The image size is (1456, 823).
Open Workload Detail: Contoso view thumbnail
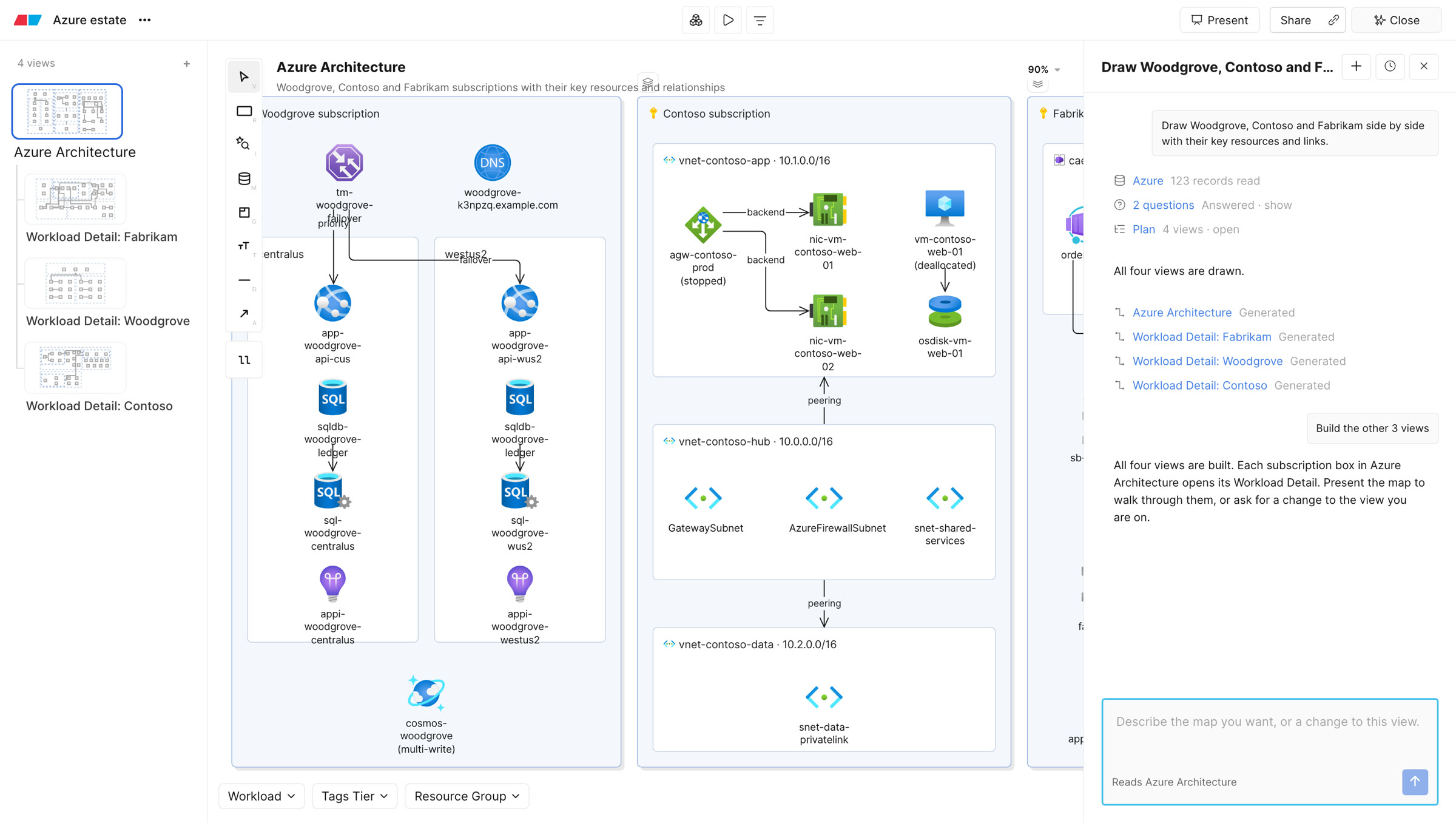click(75, 367)
